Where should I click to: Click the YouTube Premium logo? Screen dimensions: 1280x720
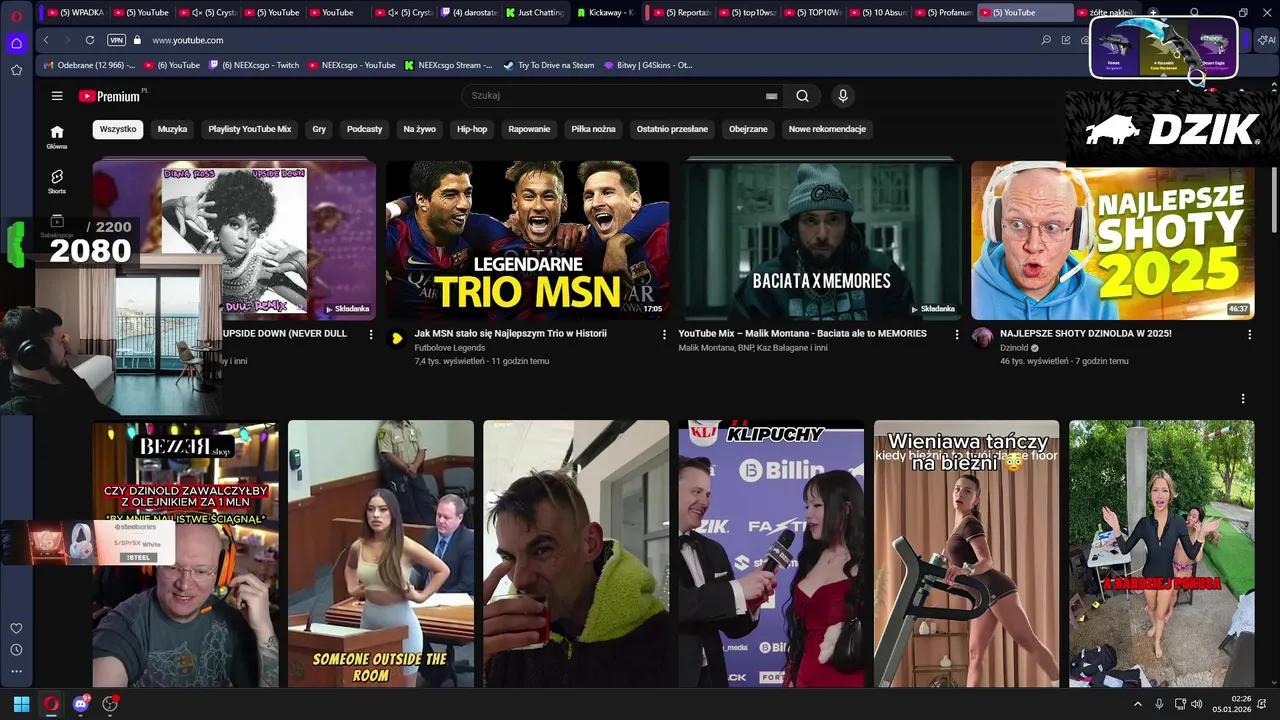(110, 96)
